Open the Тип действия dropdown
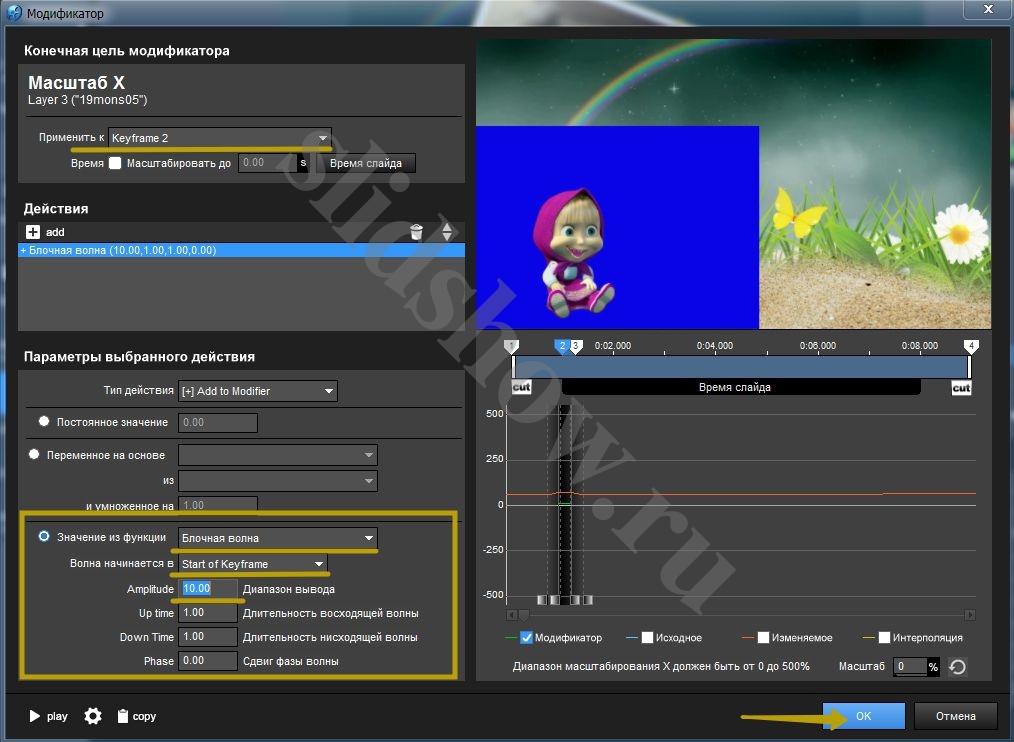The height and width of the screenshot is (742, 1014). coord(257,391)
